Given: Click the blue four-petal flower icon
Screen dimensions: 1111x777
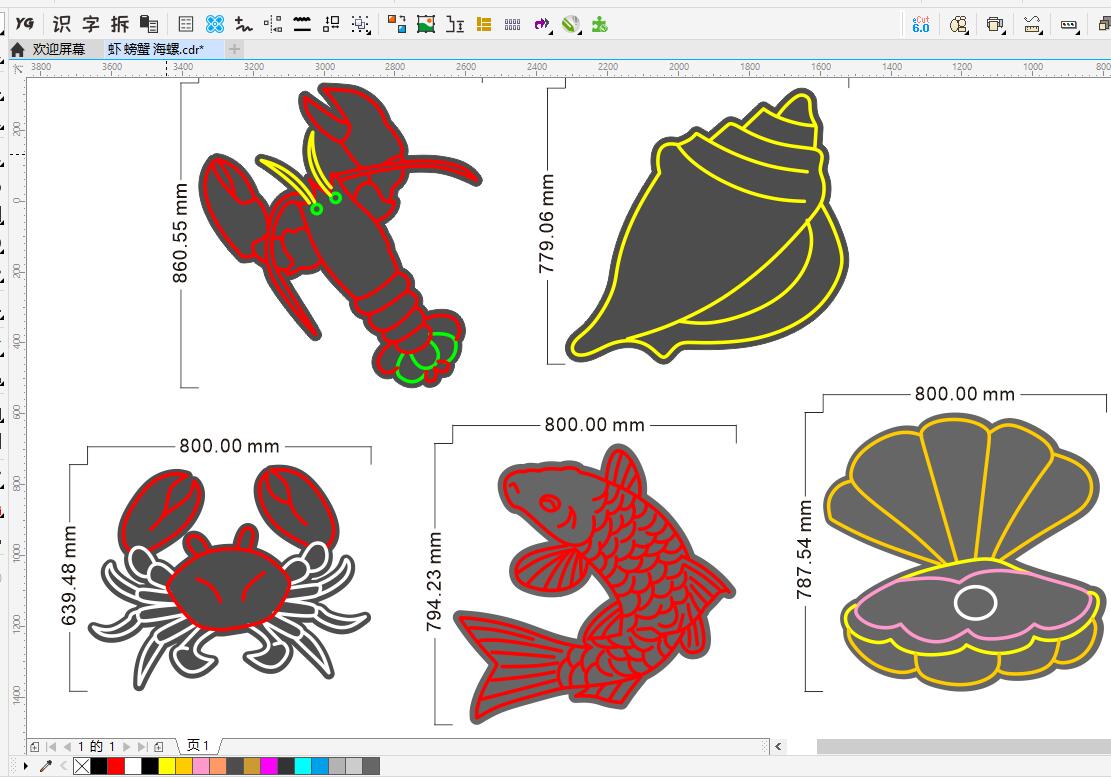Looking at the screenshot, I should pos(214,24).
